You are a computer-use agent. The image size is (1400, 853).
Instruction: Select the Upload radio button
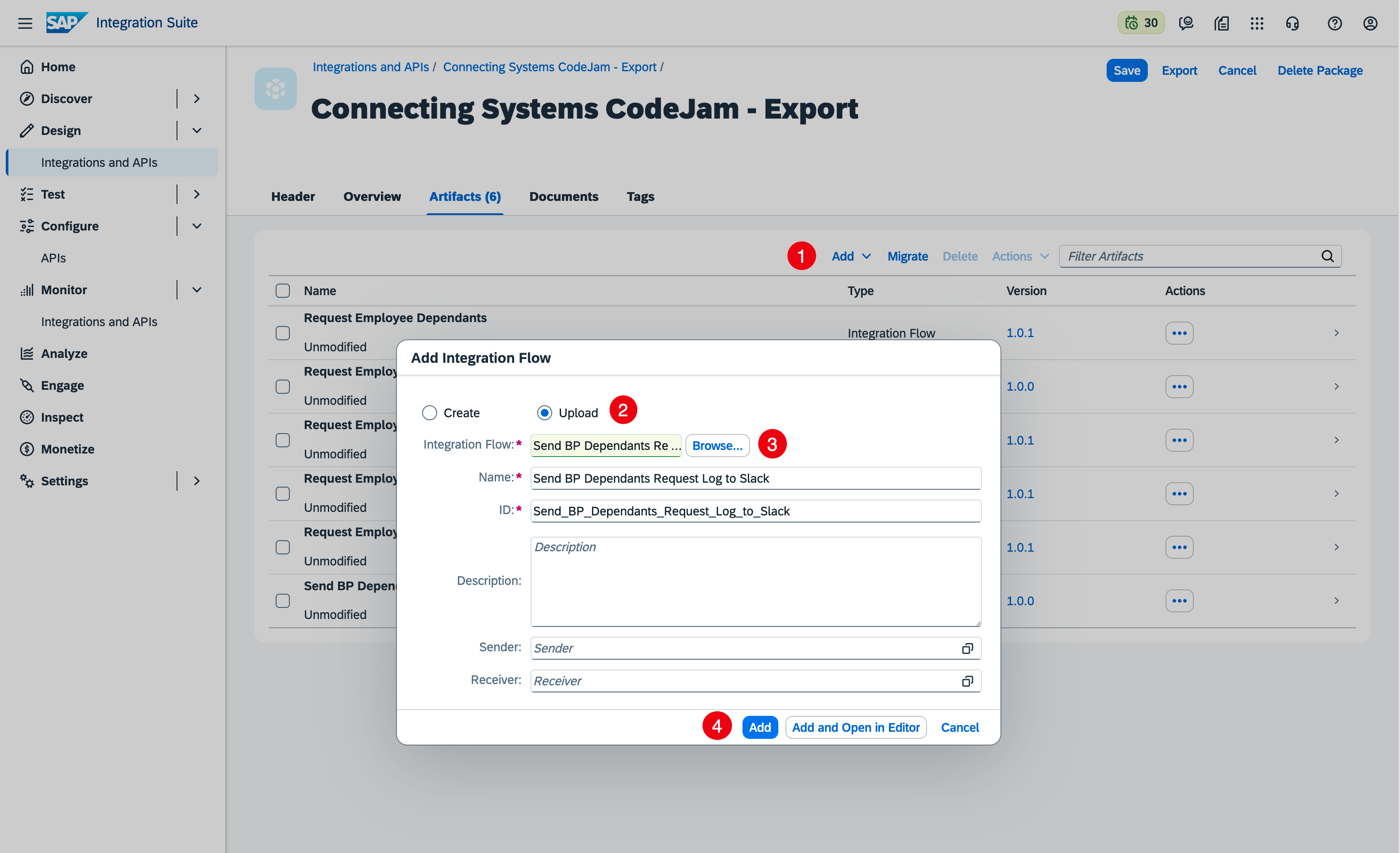(544, 413)
